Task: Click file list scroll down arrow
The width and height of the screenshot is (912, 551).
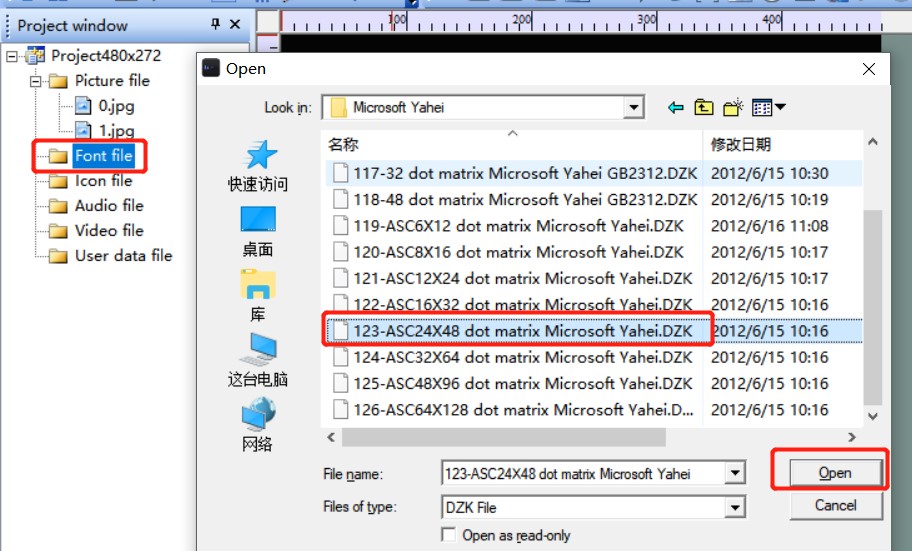Action: click(872, 416)
